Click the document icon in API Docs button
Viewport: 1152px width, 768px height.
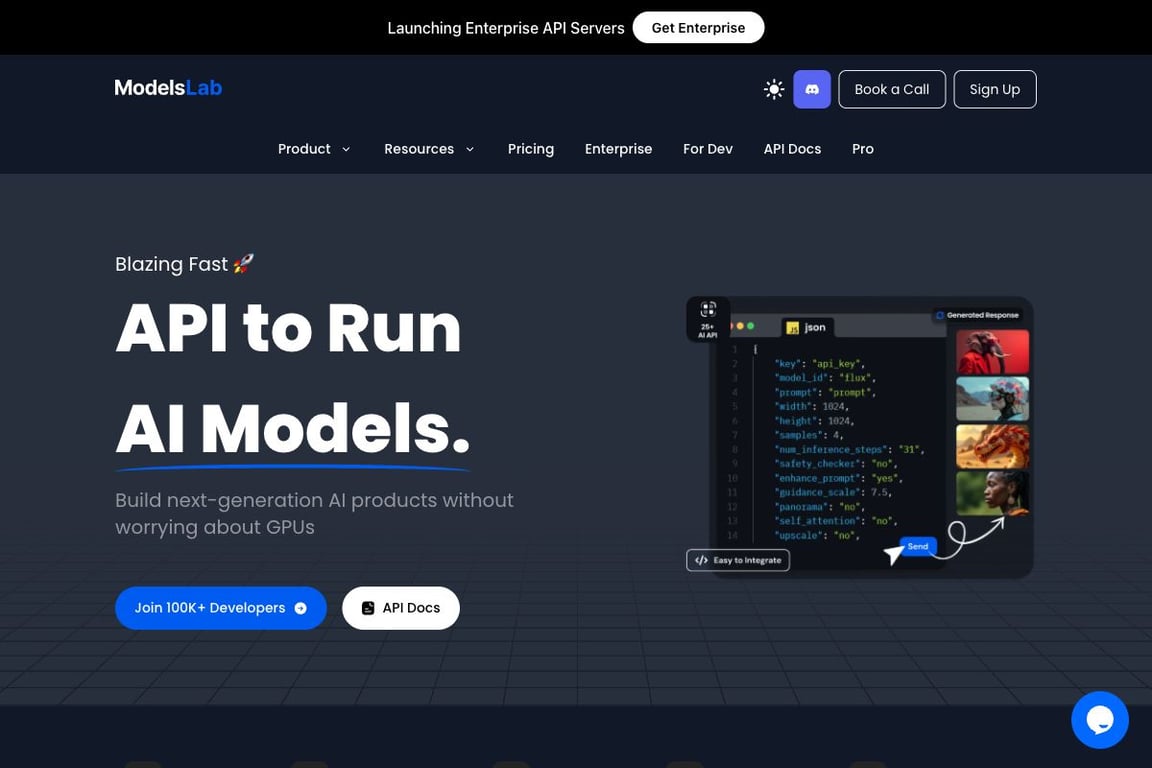[x=368, y=609]
